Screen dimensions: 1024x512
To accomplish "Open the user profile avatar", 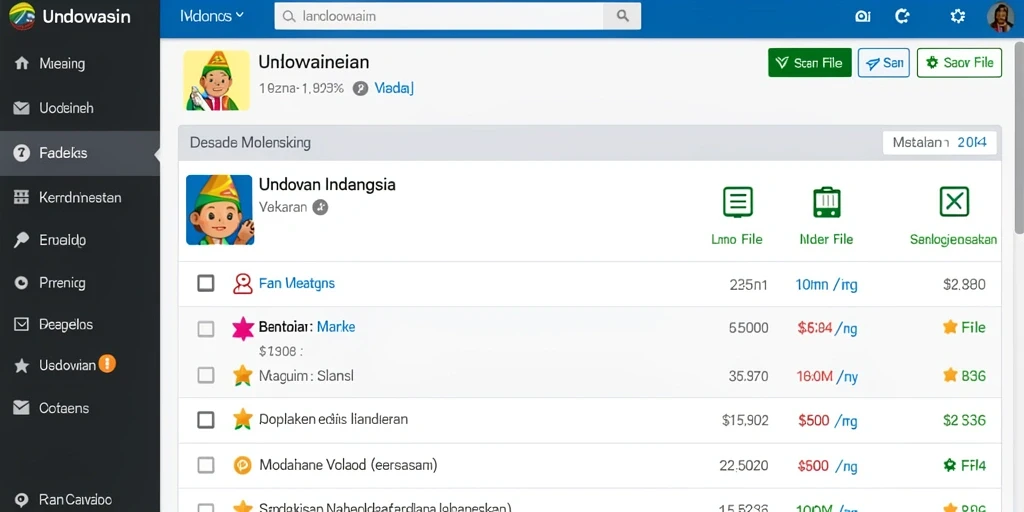I will click(x=1000, y=16).
